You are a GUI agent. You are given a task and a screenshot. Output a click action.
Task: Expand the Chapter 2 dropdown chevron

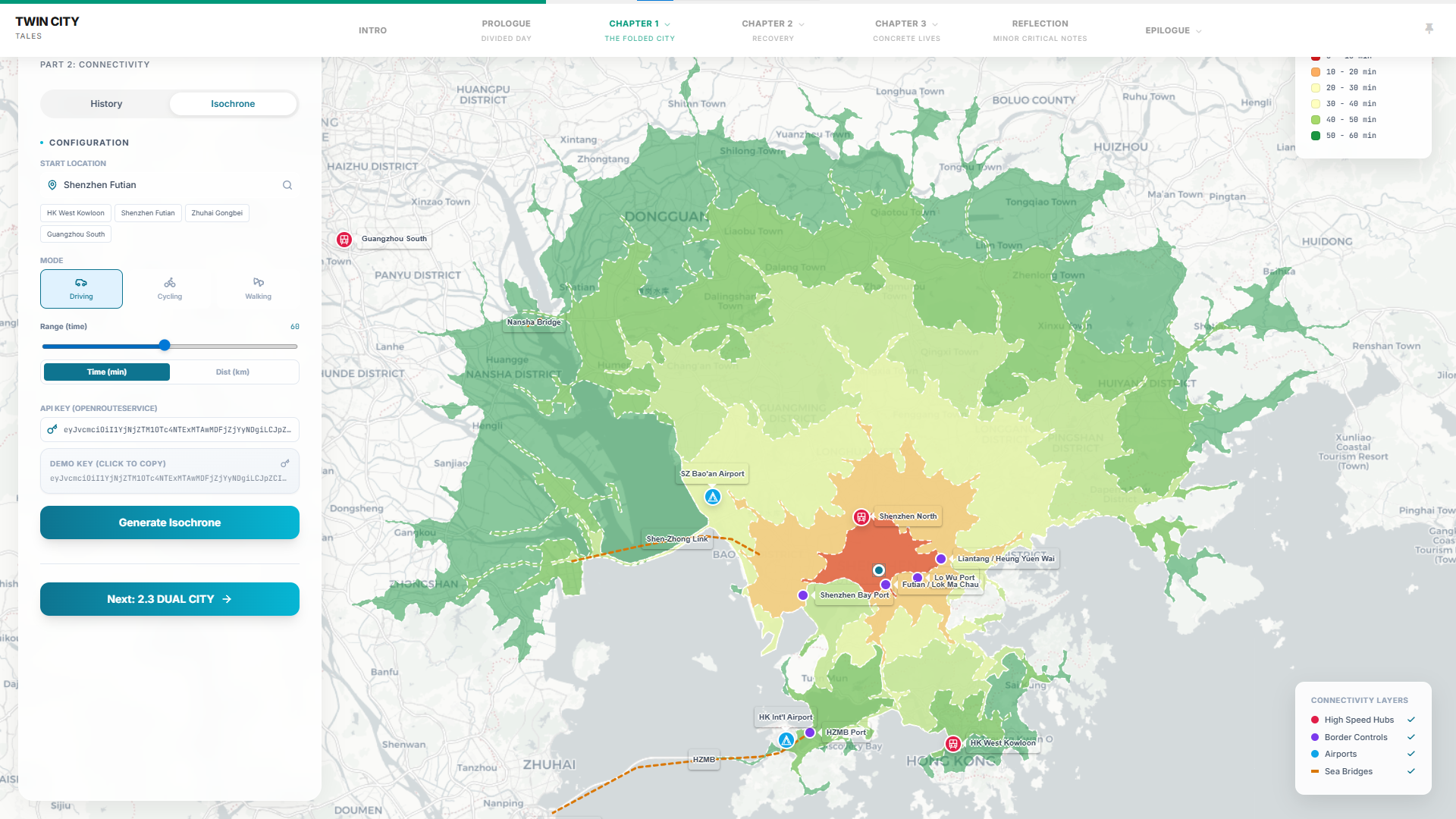(802, 24)
